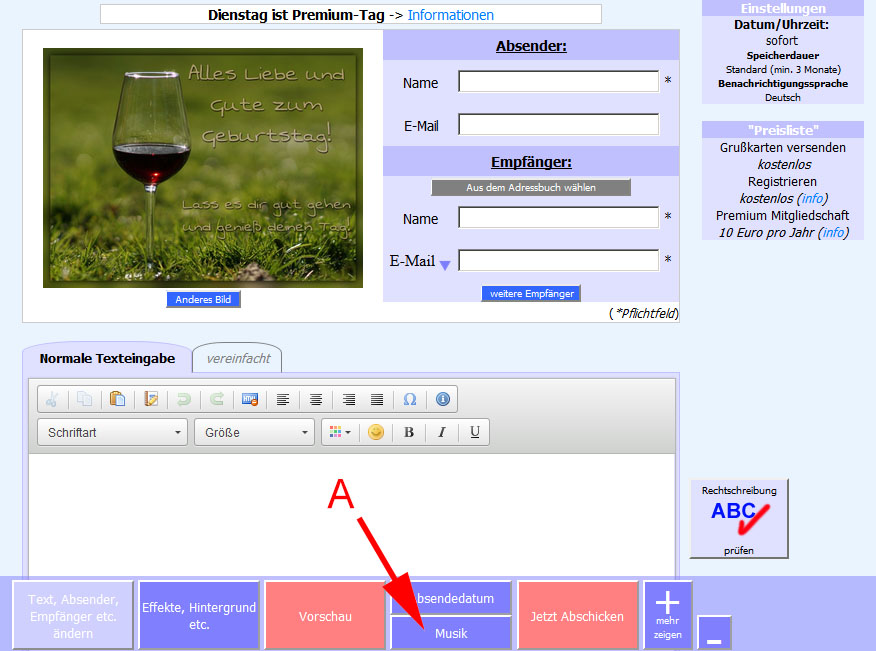The image size is (876, 651).
Task: Toggle bold formatting
Action: pos(409,433)
